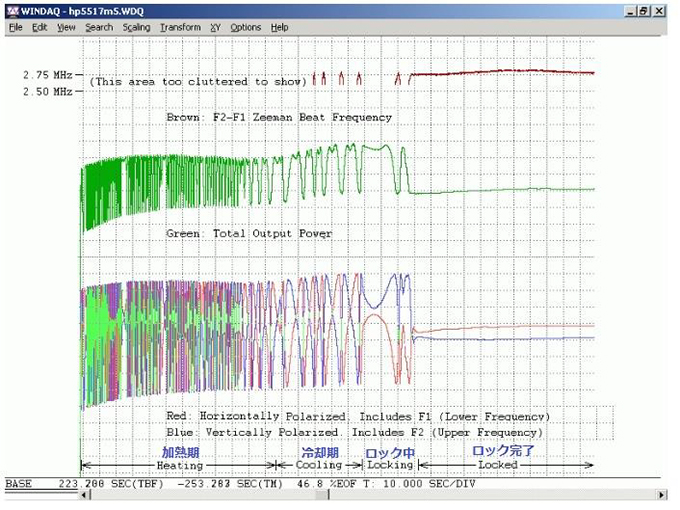Image resolution: width=680 pixels, height=510 pixels.
Task: Open the Edit menu
Action: pyautogui.click(x=39, y=27)
